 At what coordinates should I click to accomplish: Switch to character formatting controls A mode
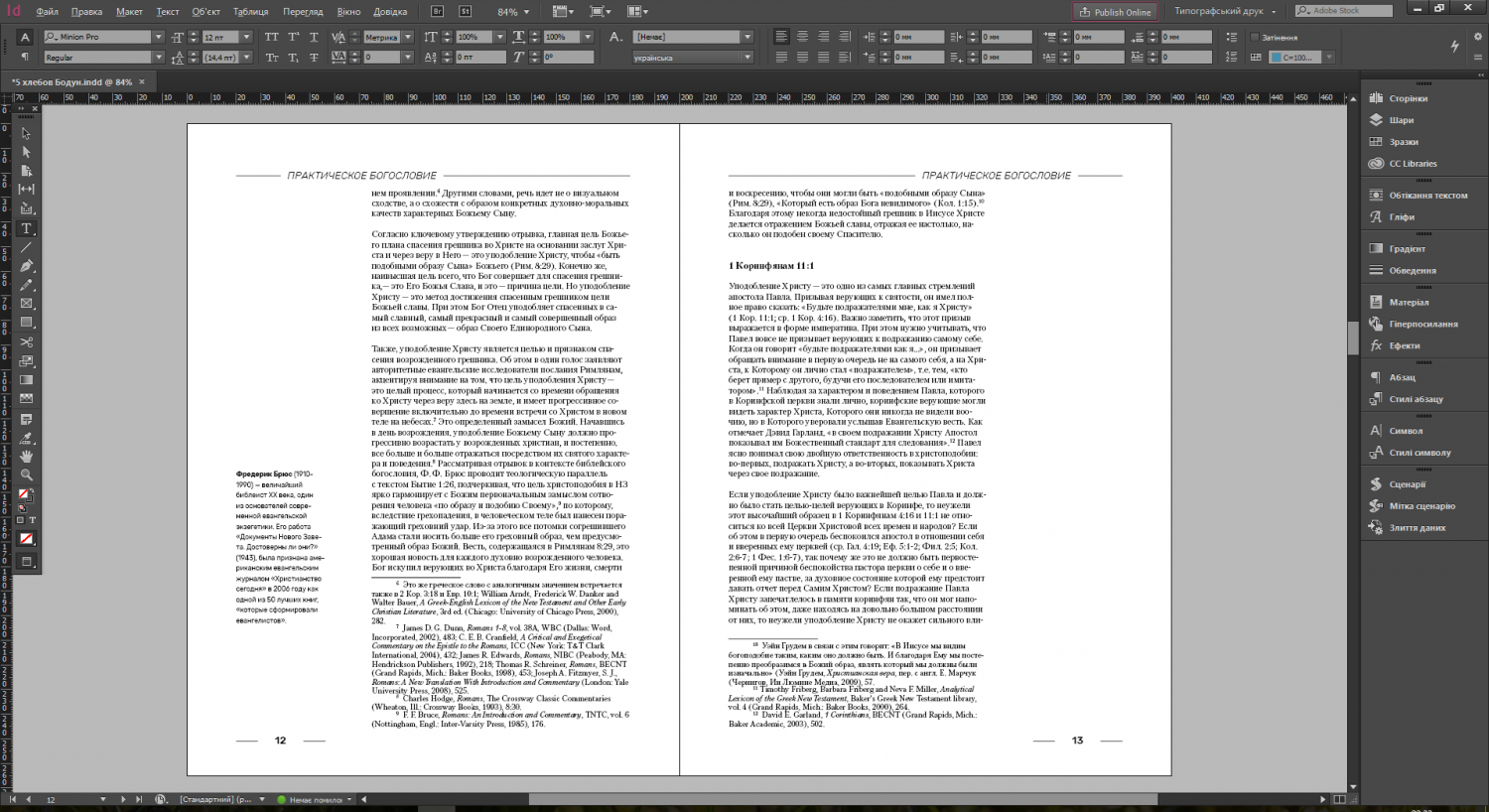[x=25, y=37]
